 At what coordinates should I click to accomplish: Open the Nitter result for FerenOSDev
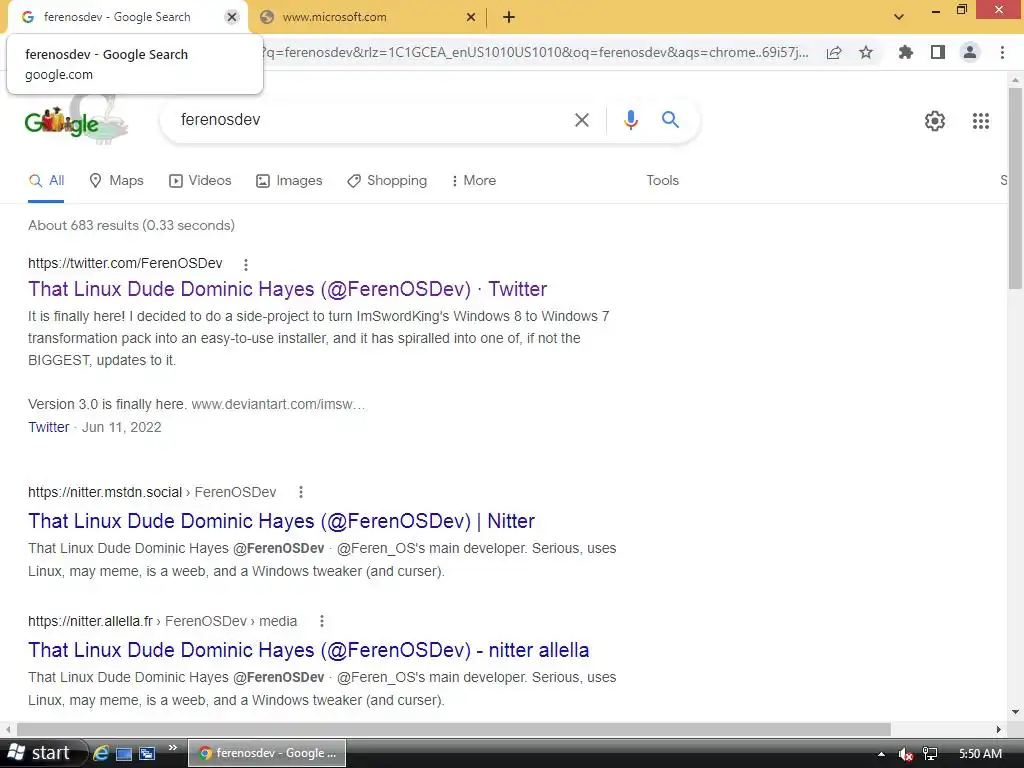click(x=281, y=521)
